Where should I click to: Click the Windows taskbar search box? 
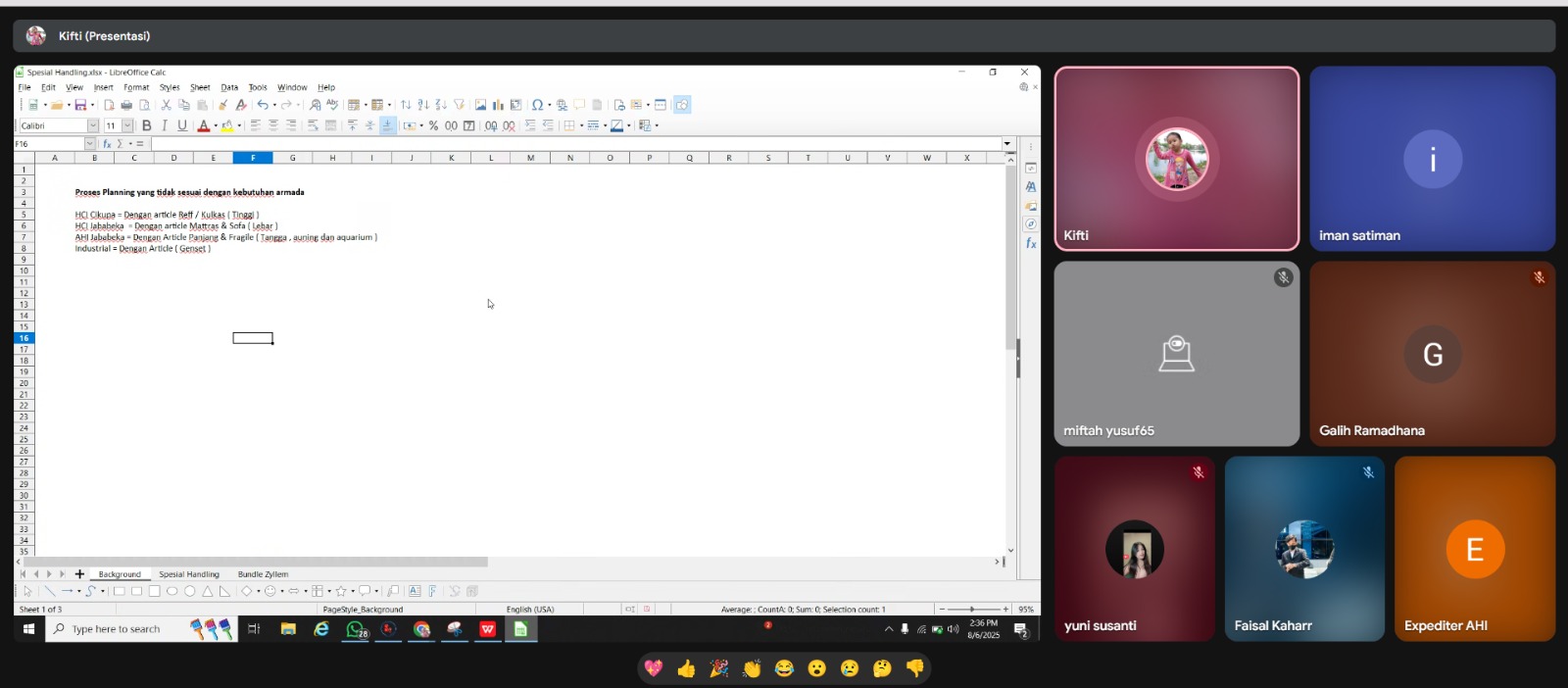coord(142,629)
